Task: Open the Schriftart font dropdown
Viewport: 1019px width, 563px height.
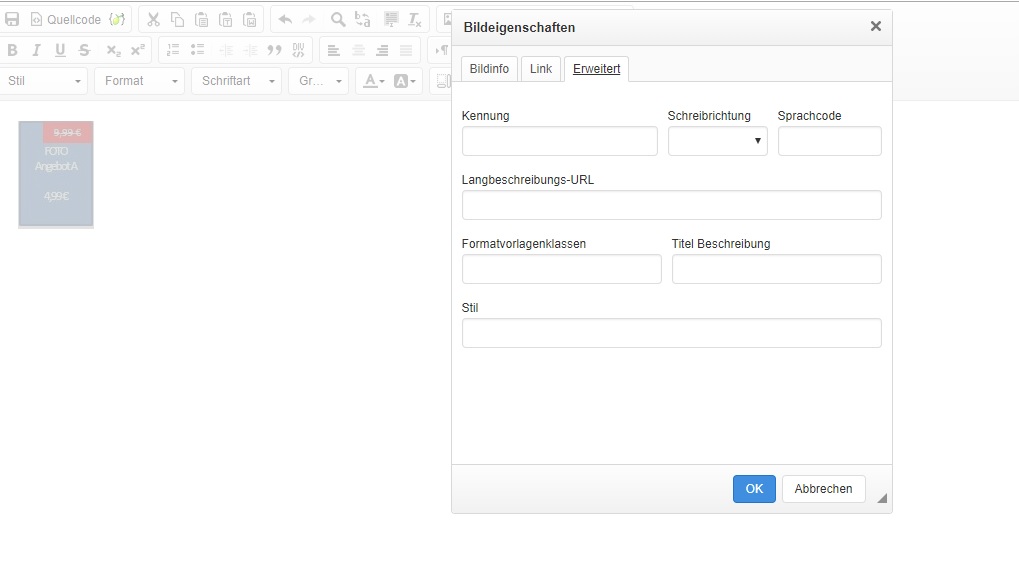Action: [235, 81]
